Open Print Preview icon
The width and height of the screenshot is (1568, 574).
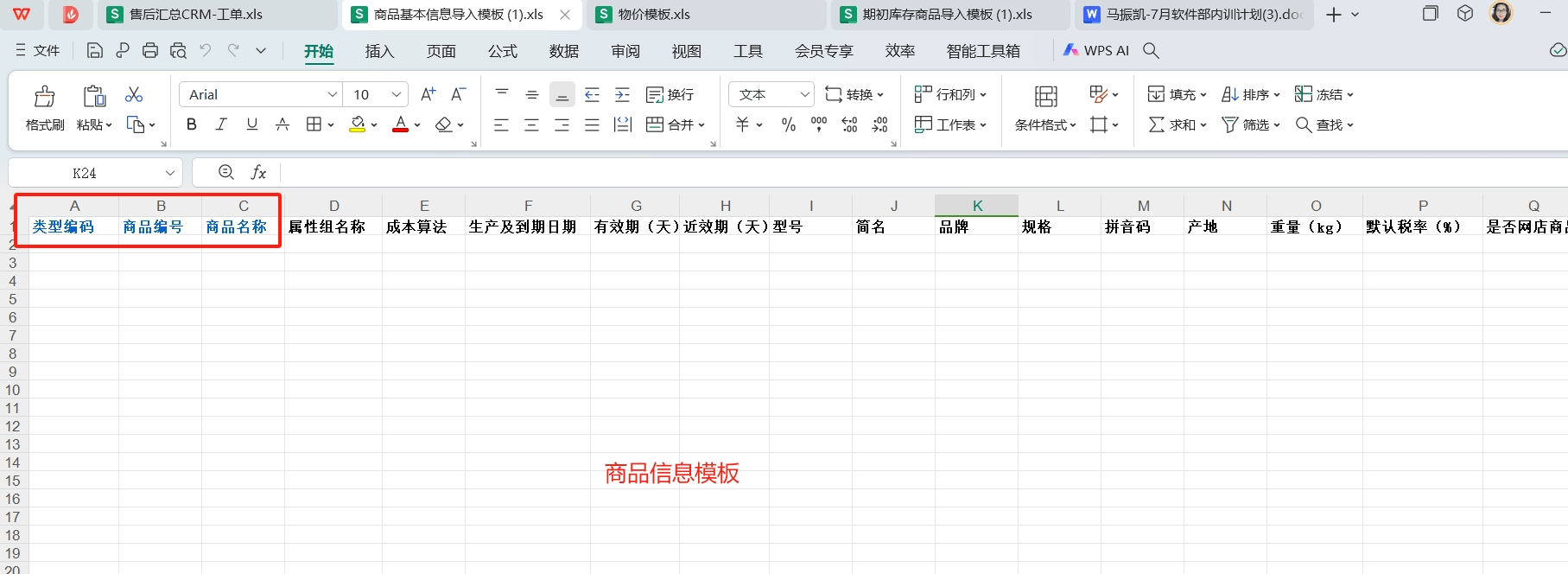(178, 50)
